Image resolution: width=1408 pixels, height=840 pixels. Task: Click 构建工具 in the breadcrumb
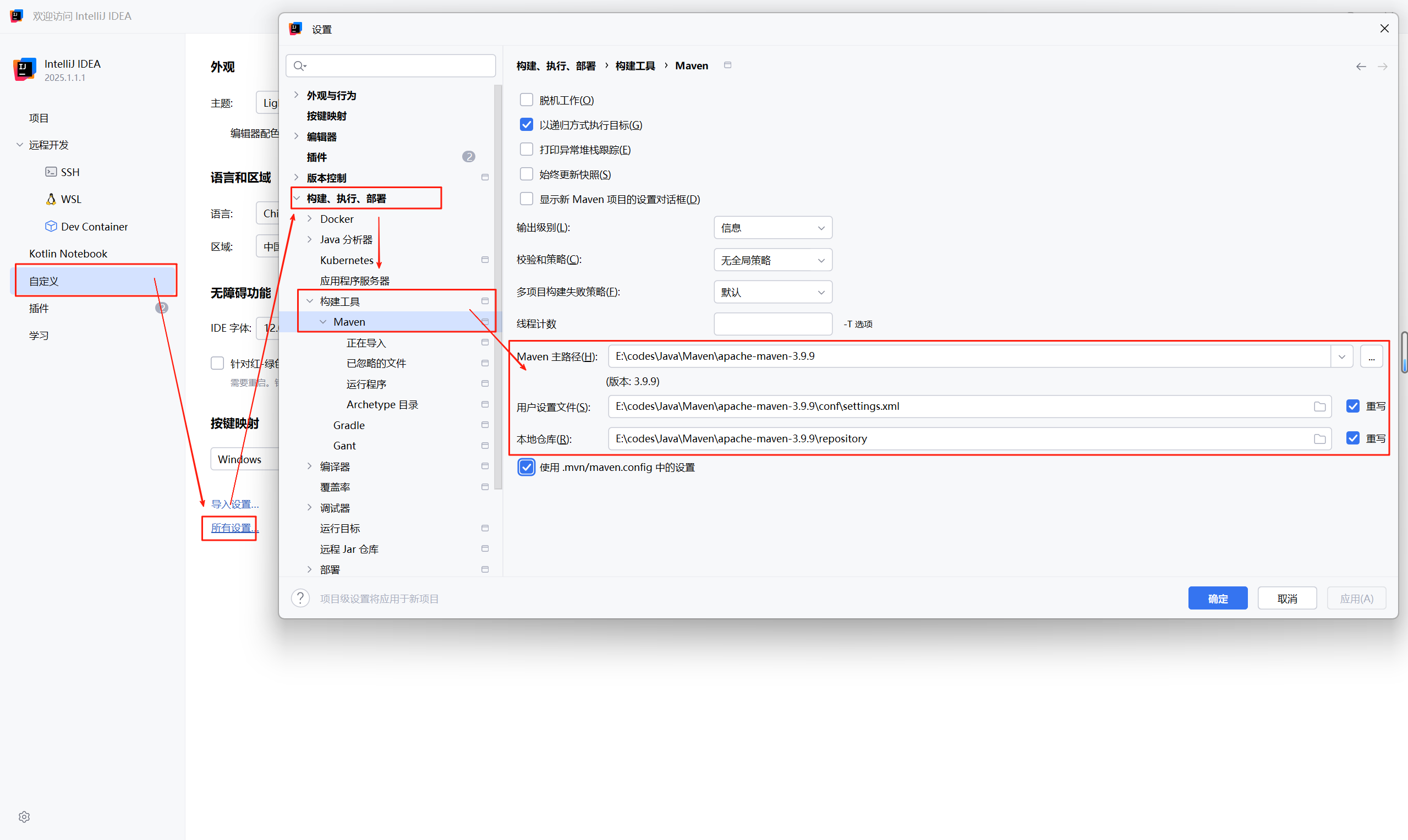[x=635, y=65]
